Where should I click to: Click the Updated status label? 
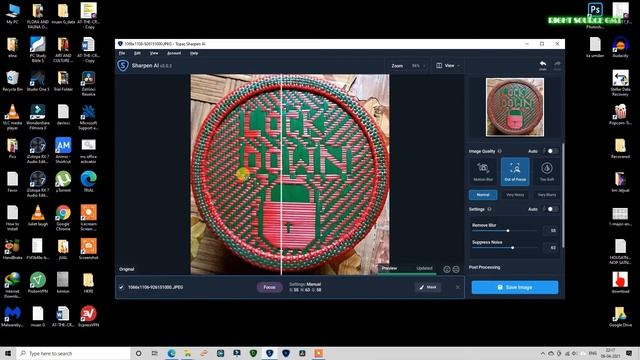[x=424, y=268]
